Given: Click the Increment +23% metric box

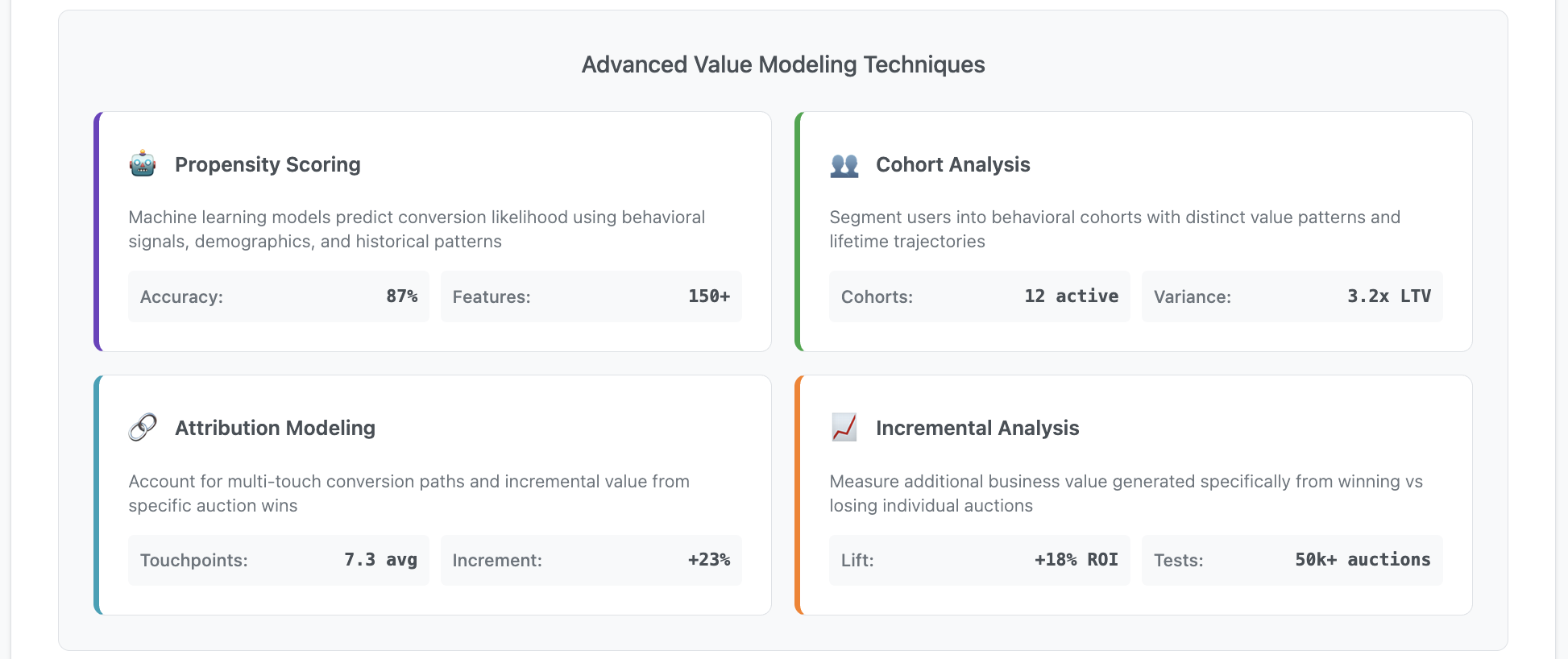Looking at the screenshot, I should pyautogui.click(x=591, y=560).
